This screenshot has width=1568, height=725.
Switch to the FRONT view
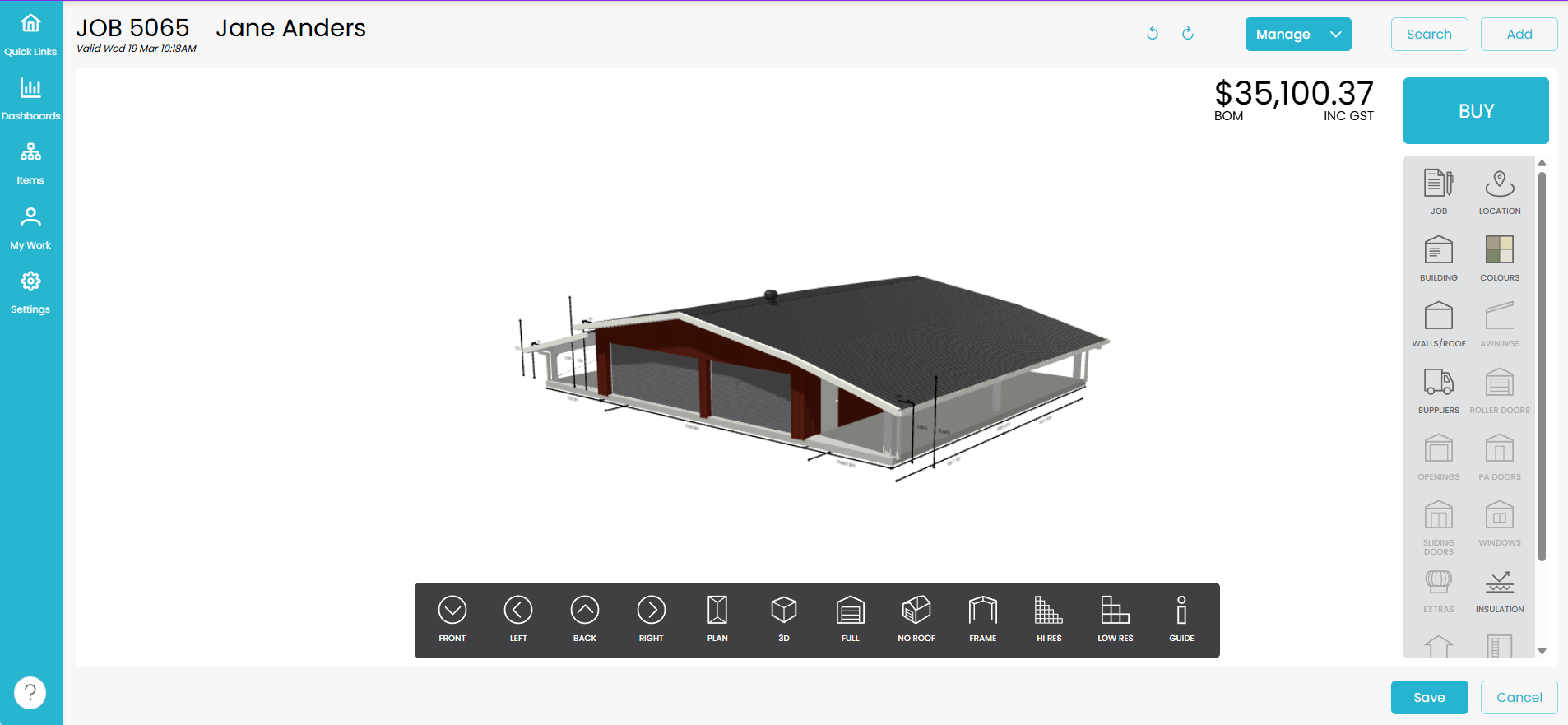coord(452,619)
